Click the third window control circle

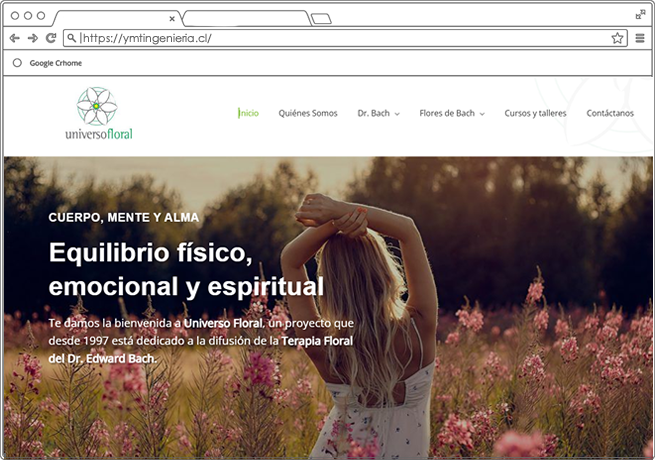(x=41, y=15)
